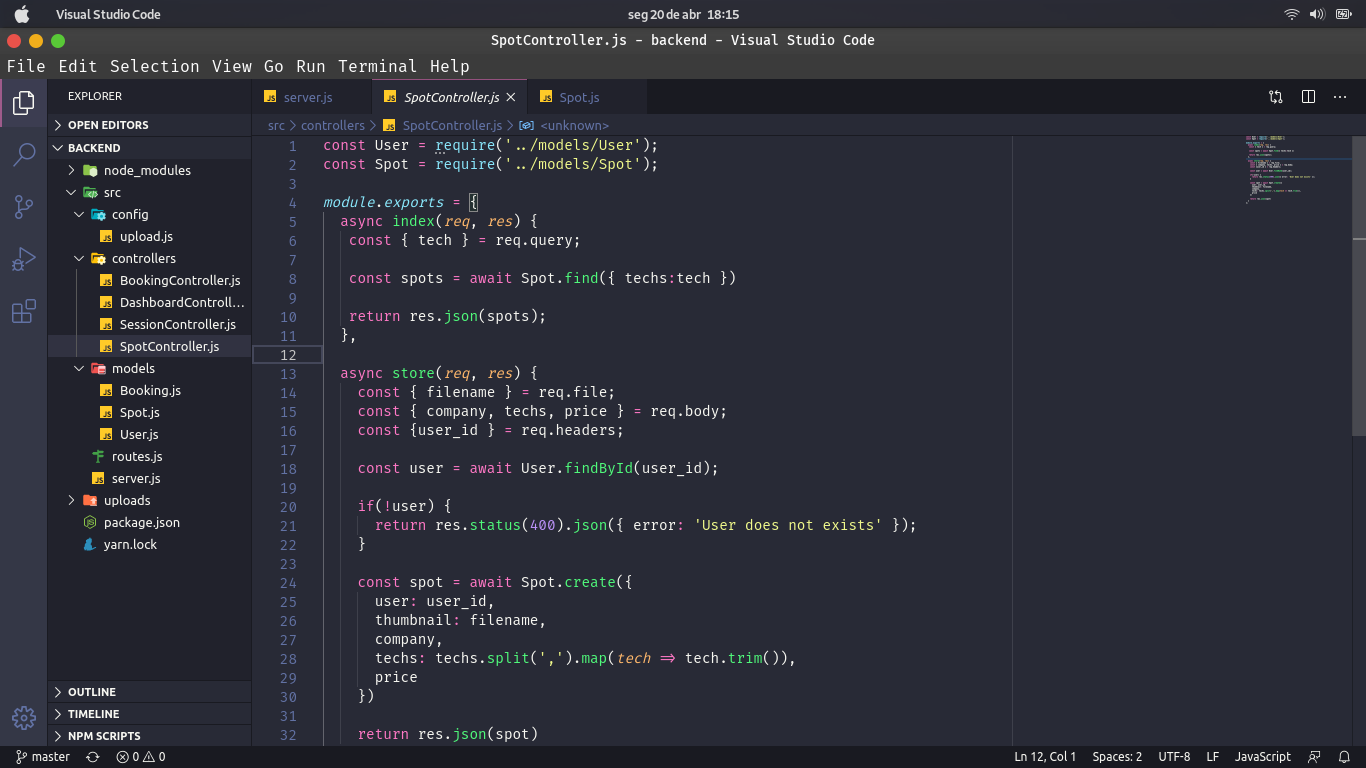The width and height of the screenshot is (1366, 768).
Task: Click the master git branch indicator
Action: coord(43,757)
